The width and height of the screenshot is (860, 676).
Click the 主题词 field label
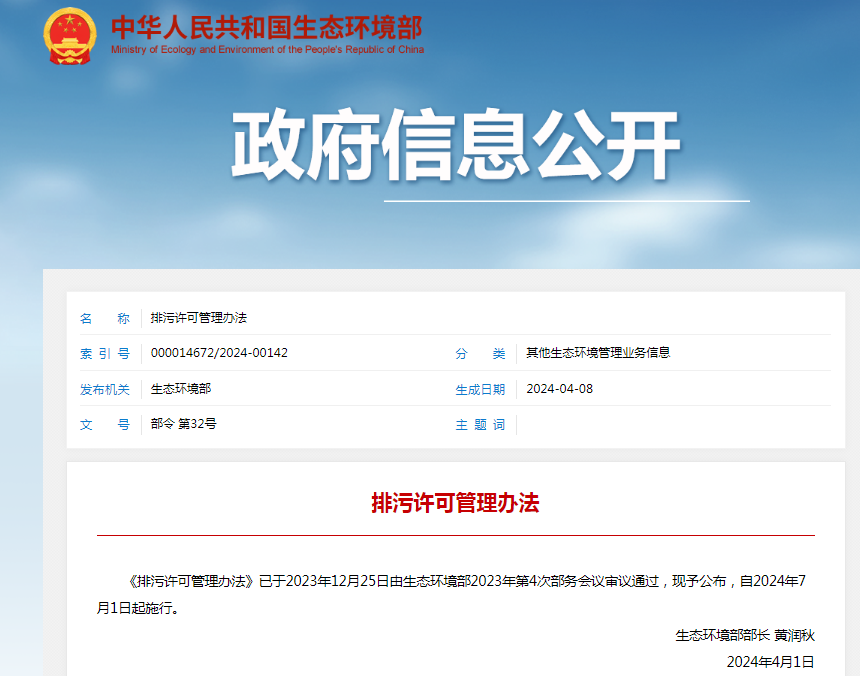(x=480, y=424)
